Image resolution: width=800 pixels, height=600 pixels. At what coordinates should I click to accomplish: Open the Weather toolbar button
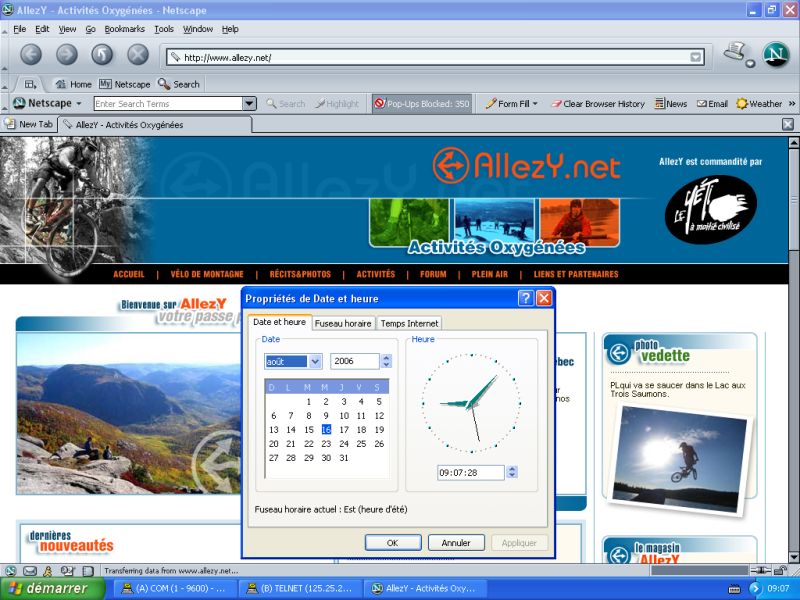coord(759,104)
